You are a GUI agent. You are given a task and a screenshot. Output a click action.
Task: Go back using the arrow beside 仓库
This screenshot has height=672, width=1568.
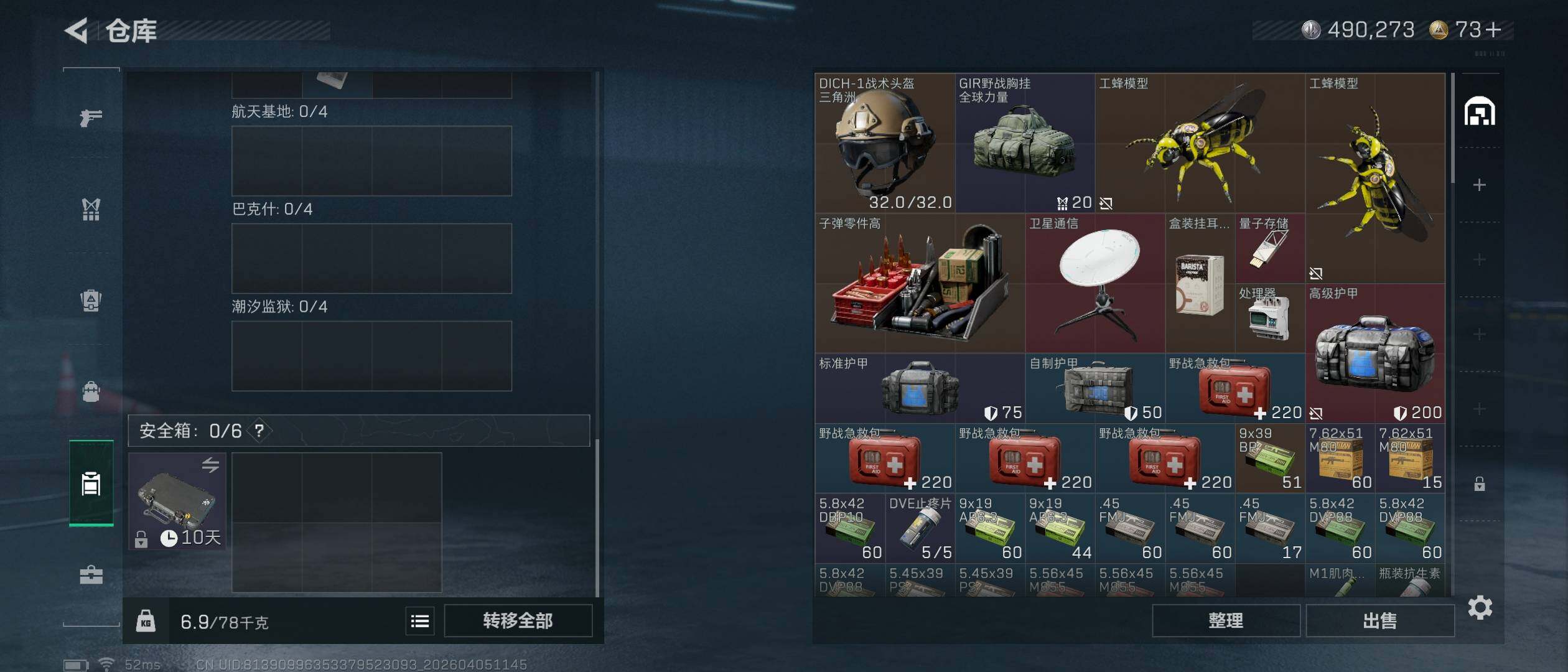77,30
